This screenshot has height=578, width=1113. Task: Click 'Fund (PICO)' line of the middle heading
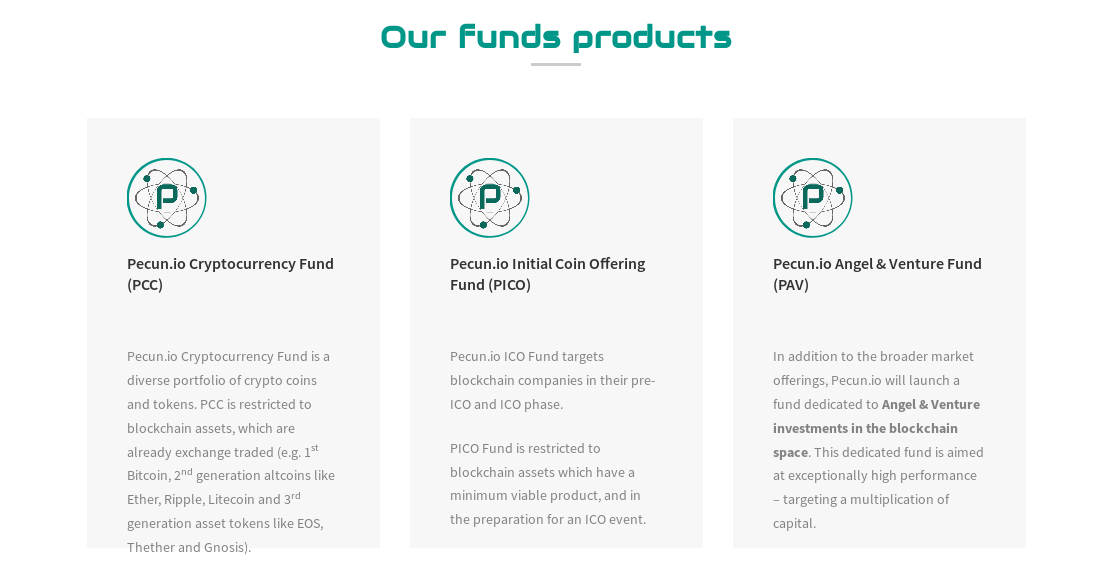point(490,285)
